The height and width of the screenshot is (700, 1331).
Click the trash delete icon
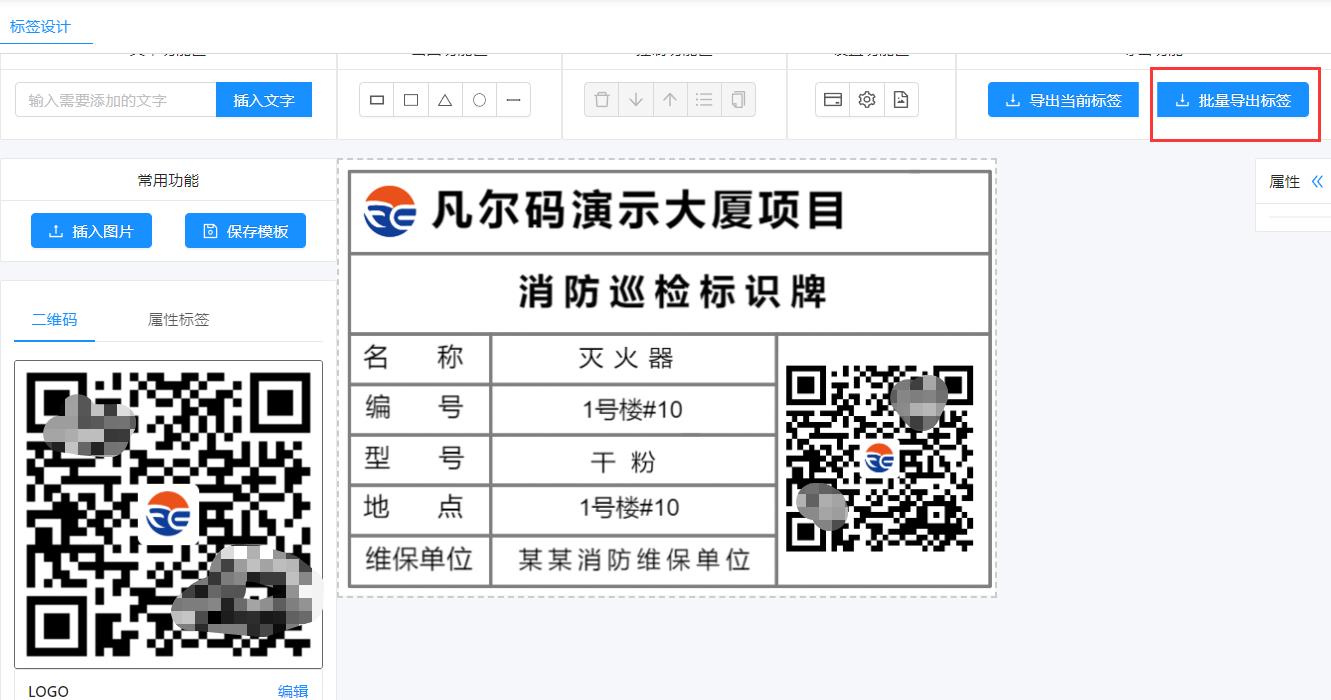(602, 100)
